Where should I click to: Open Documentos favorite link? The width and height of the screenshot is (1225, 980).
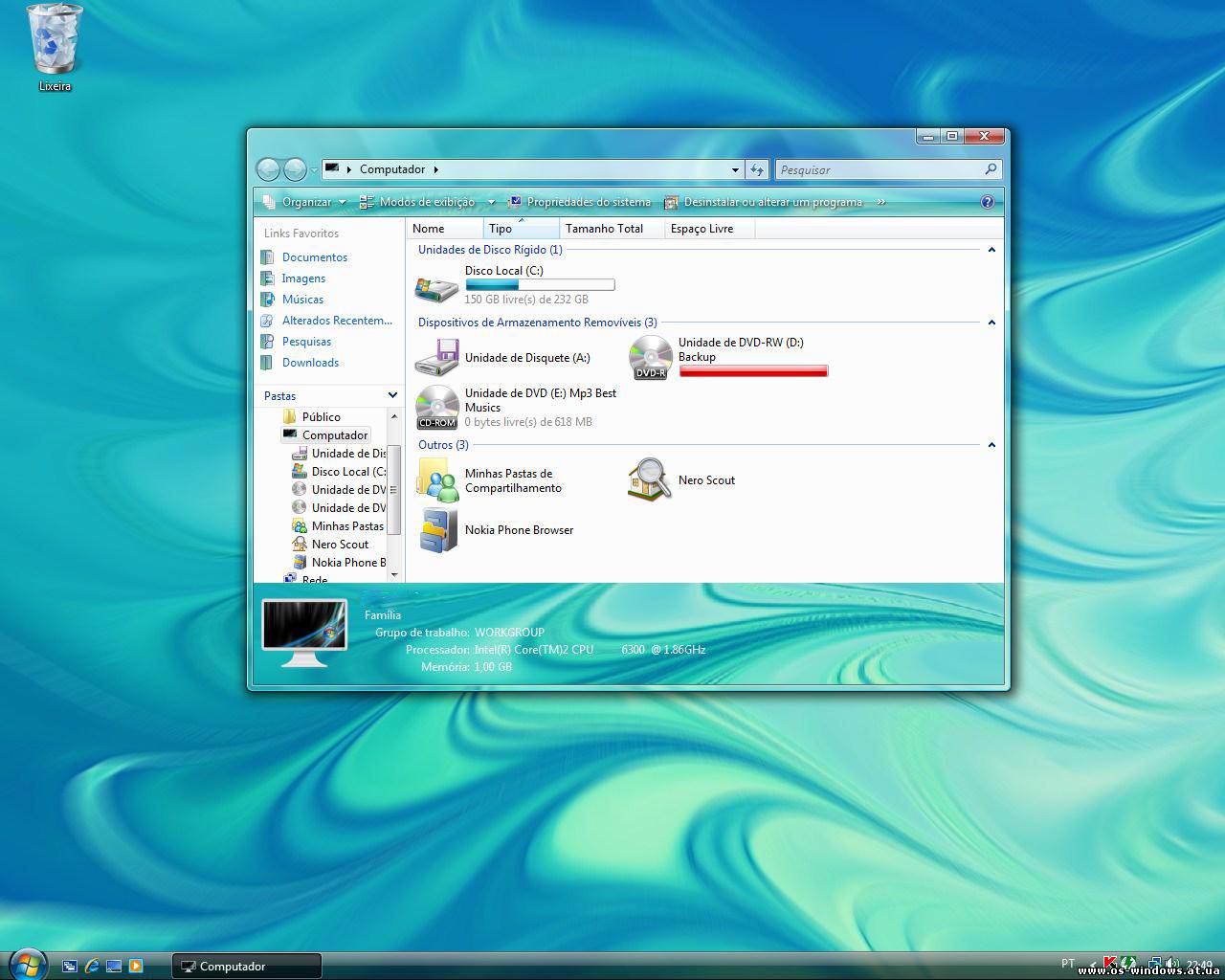[304, 257]
